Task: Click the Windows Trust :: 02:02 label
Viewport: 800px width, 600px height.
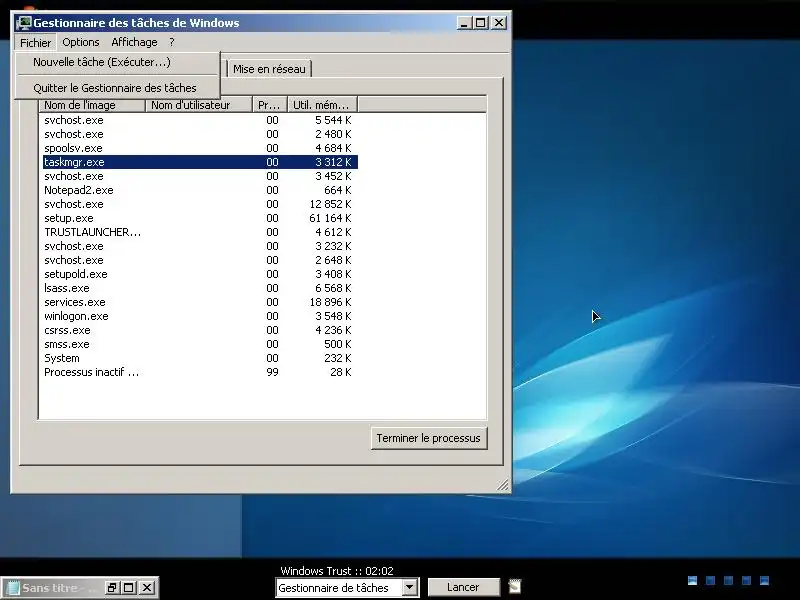Action: point(337,571)
